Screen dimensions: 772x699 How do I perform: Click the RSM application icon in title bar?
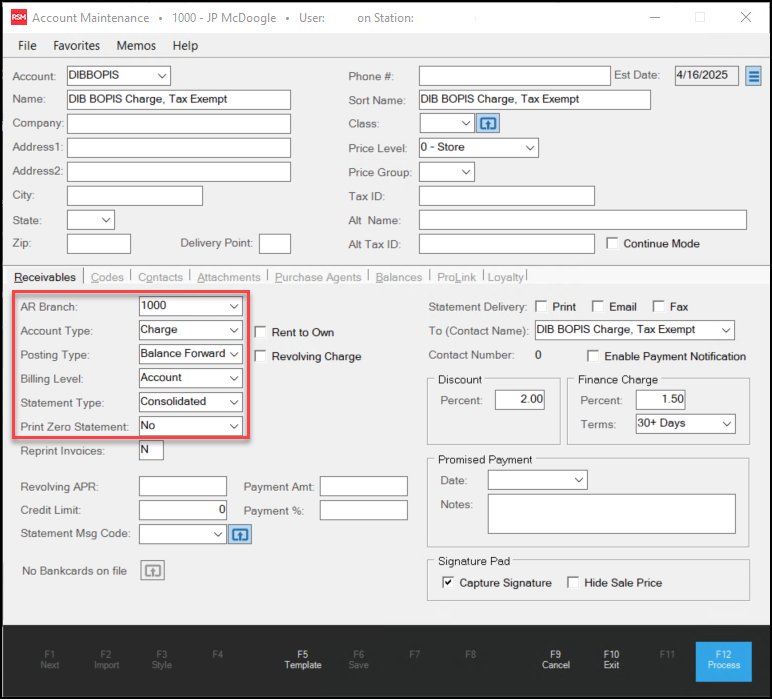19,18
